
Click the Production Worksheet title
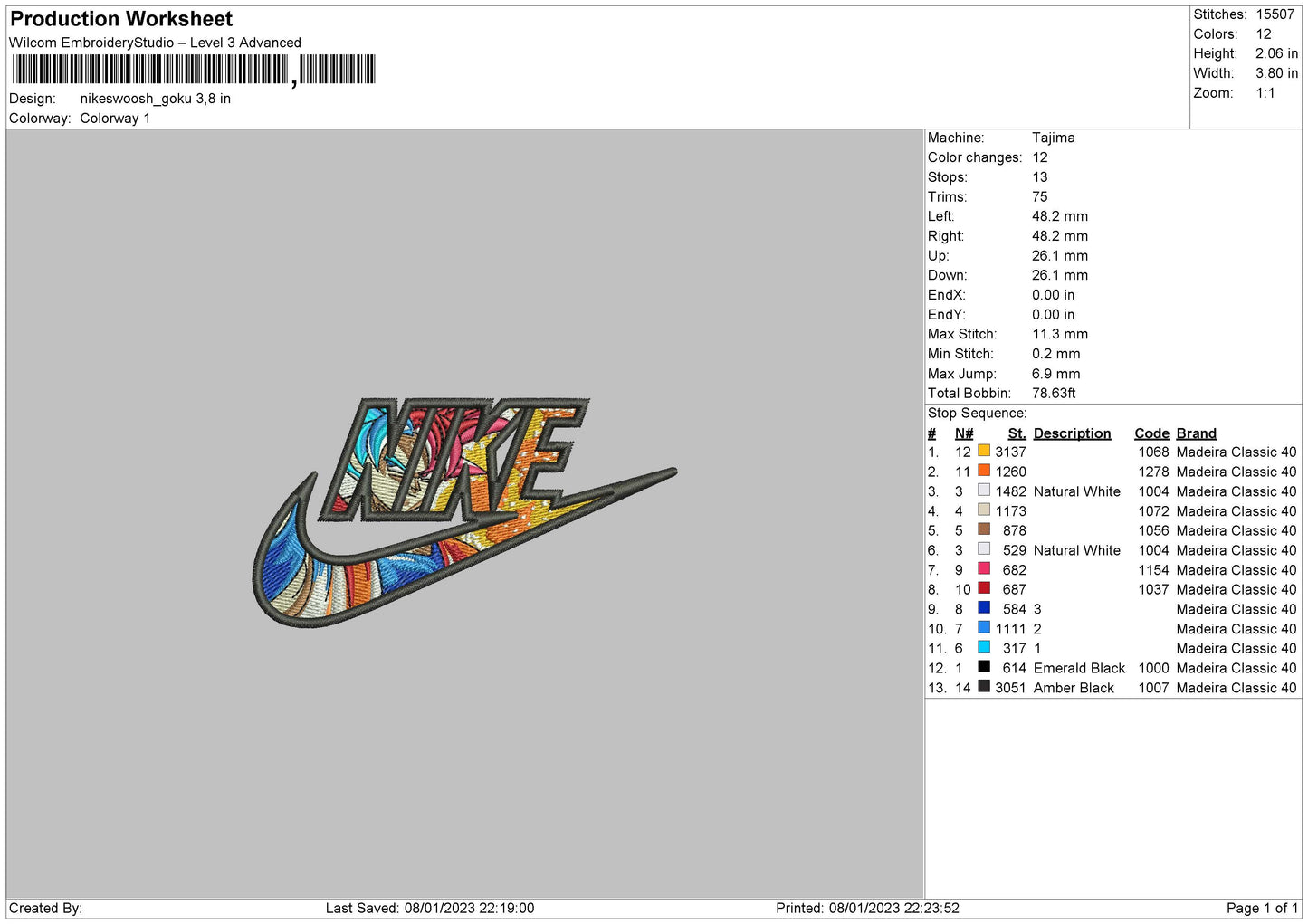(121, 19)
